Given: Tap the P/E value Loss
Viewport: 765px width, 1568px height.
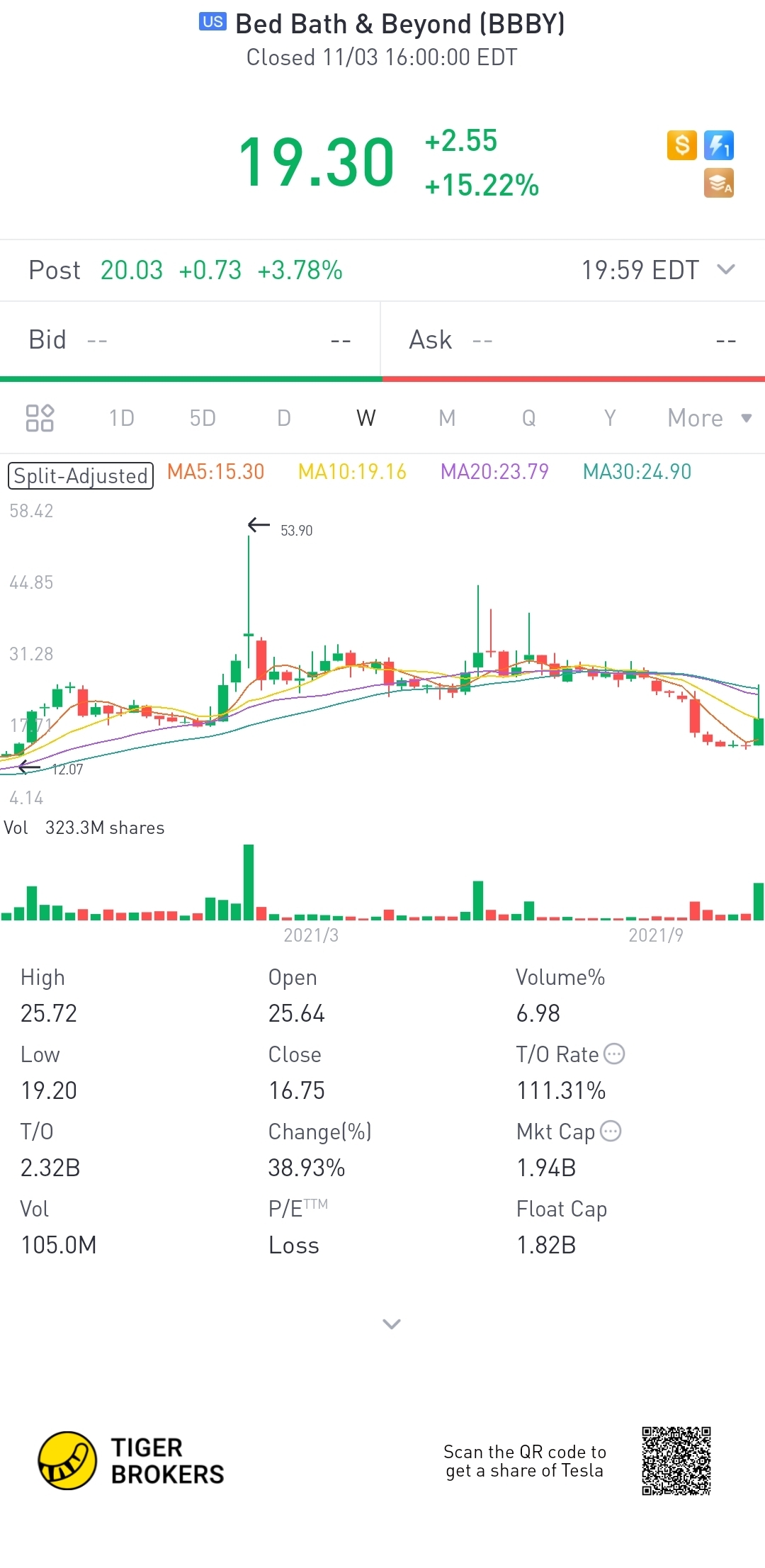Looking at the screenshot, I should pyautogui.click(x=294, y=1245).
